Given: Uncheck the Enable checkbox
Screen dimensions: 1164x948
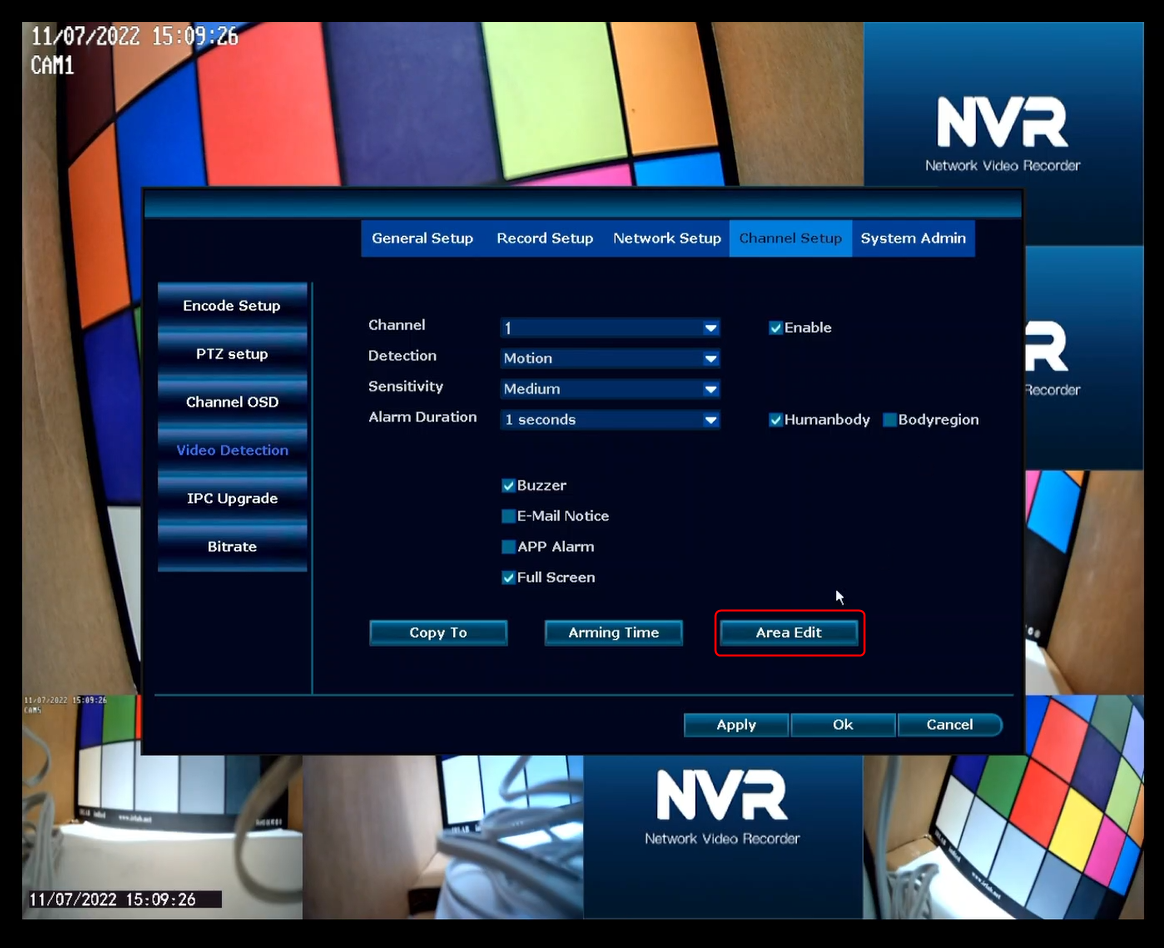Looking at the screenshot, I should pyautogui.click(x=776, y=328).
